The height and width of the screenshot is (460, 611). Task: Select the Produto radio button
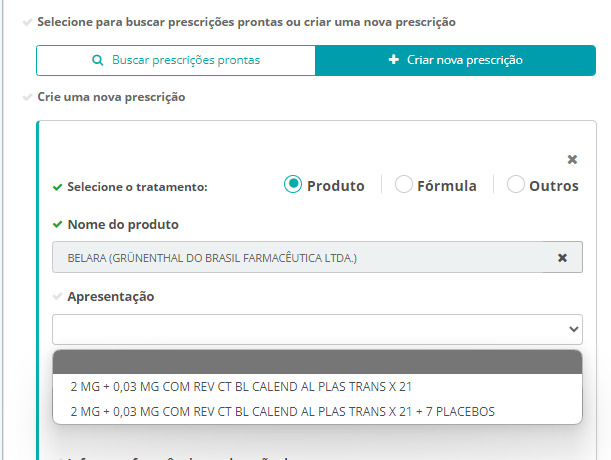pyautogui.click(x=293, y=184)
